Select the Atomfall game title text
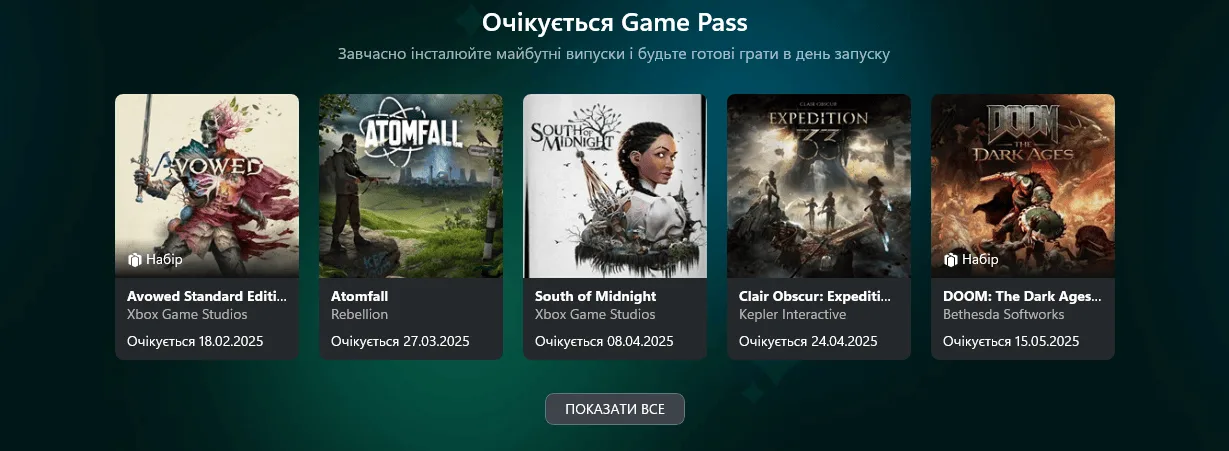The image size is (1229, 451). click(x=359, y=296)
